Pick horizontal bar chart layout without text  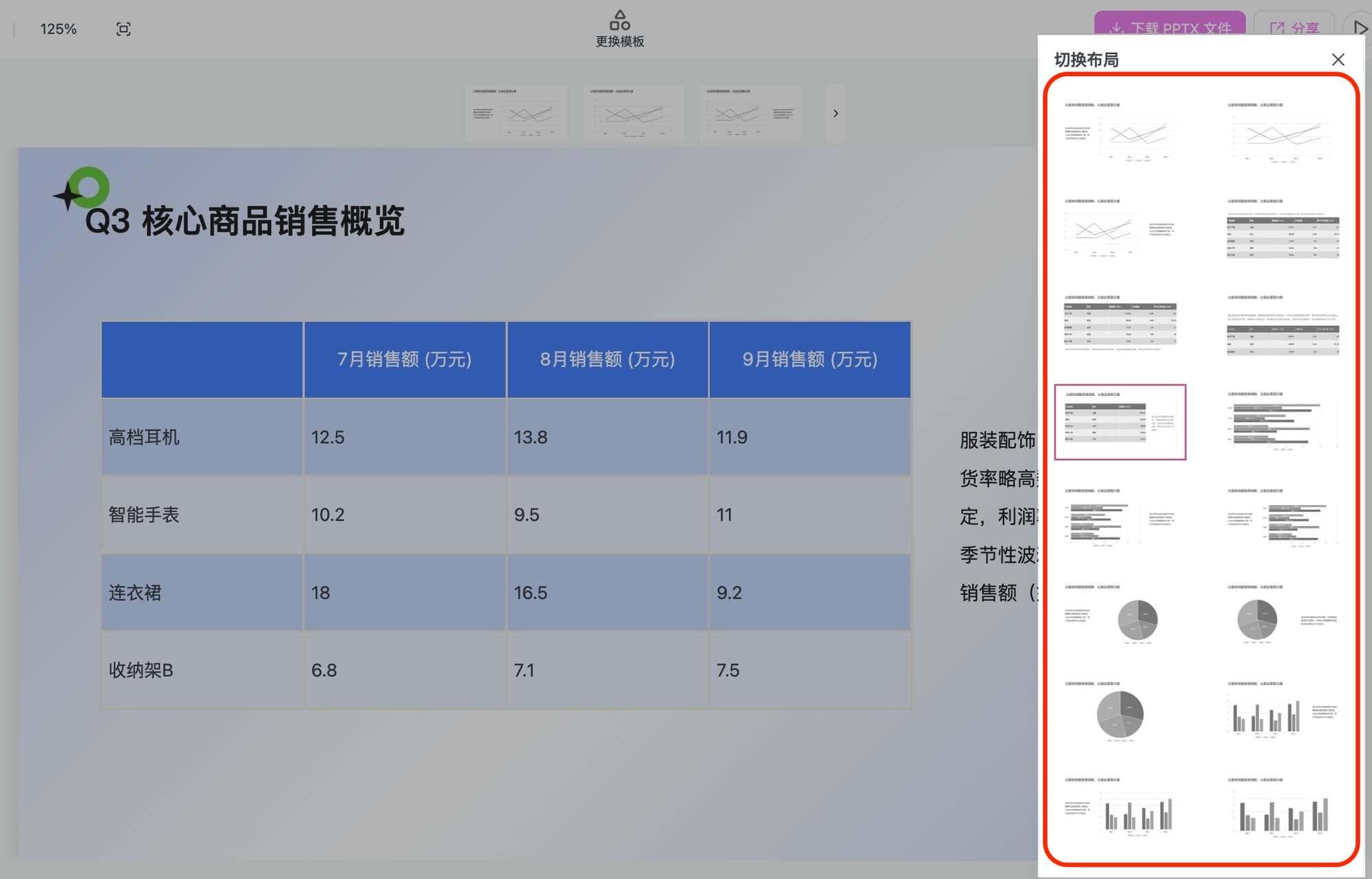1282,422
